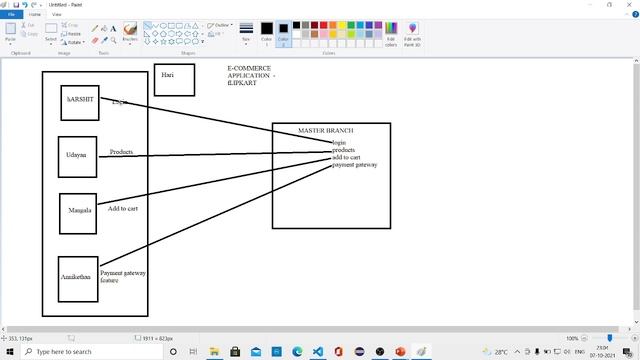Click the Windows search box
The width and height of the screenshot is (640, 360).
pos(91,351)
